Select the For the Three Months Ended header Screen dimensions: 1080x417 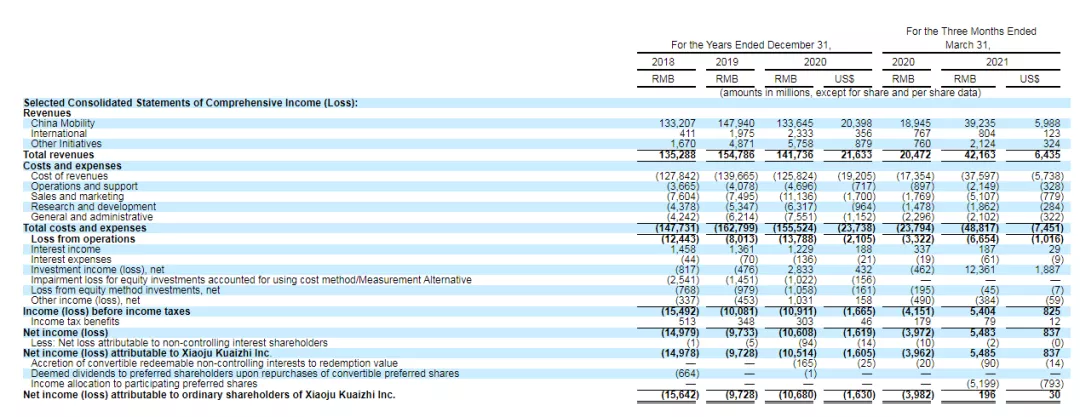coord(971,32)
